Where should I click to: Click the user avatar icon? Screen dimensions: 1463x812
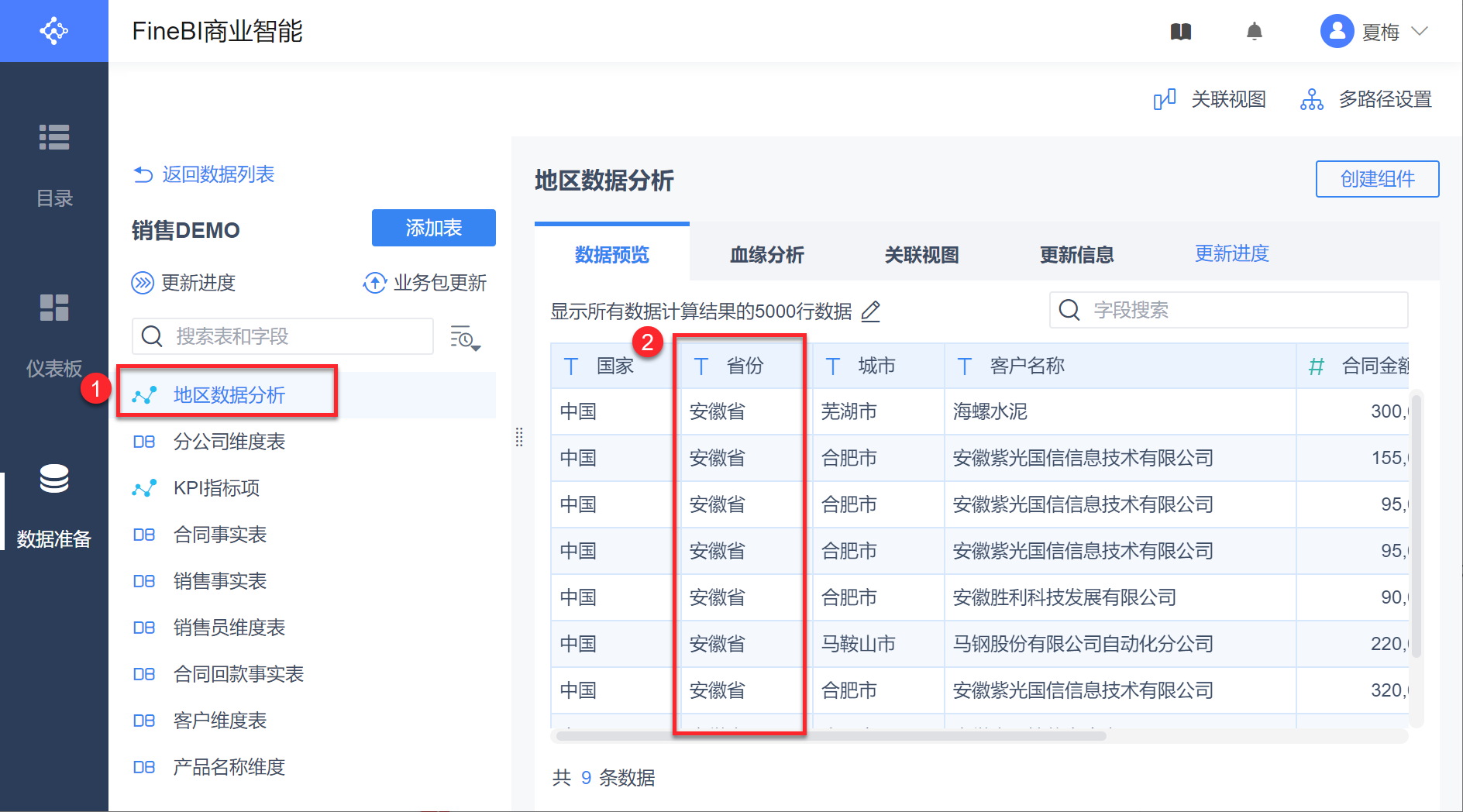(1337, 31)
